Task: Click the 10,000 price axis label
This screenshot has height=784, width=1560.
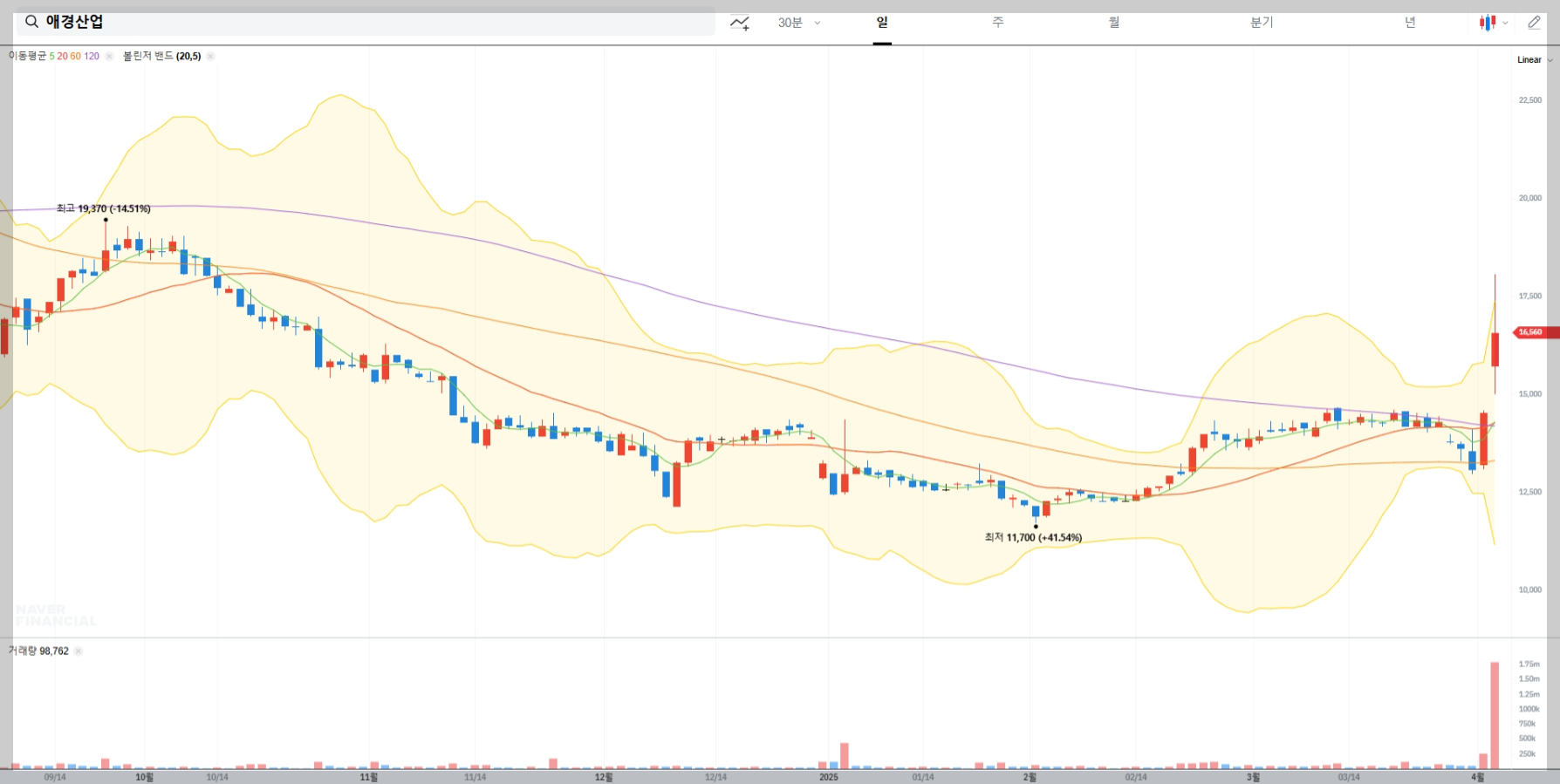Action: click(x=1530, y=590)
